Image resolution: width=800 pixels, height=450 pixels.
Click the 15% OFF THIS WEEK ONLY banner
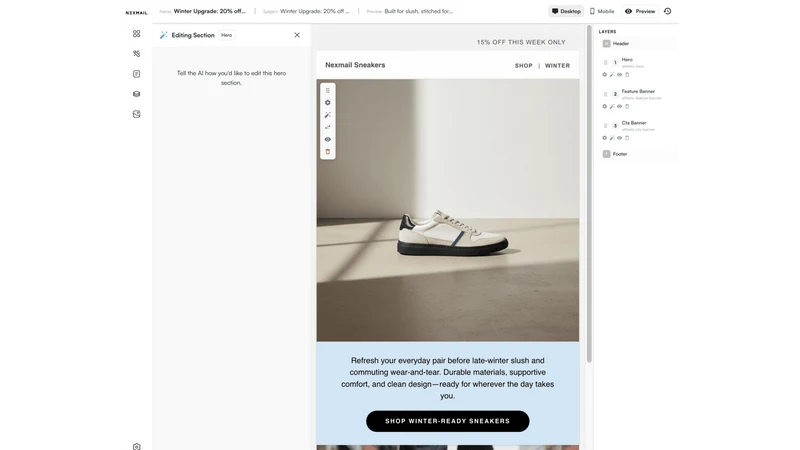521,42
